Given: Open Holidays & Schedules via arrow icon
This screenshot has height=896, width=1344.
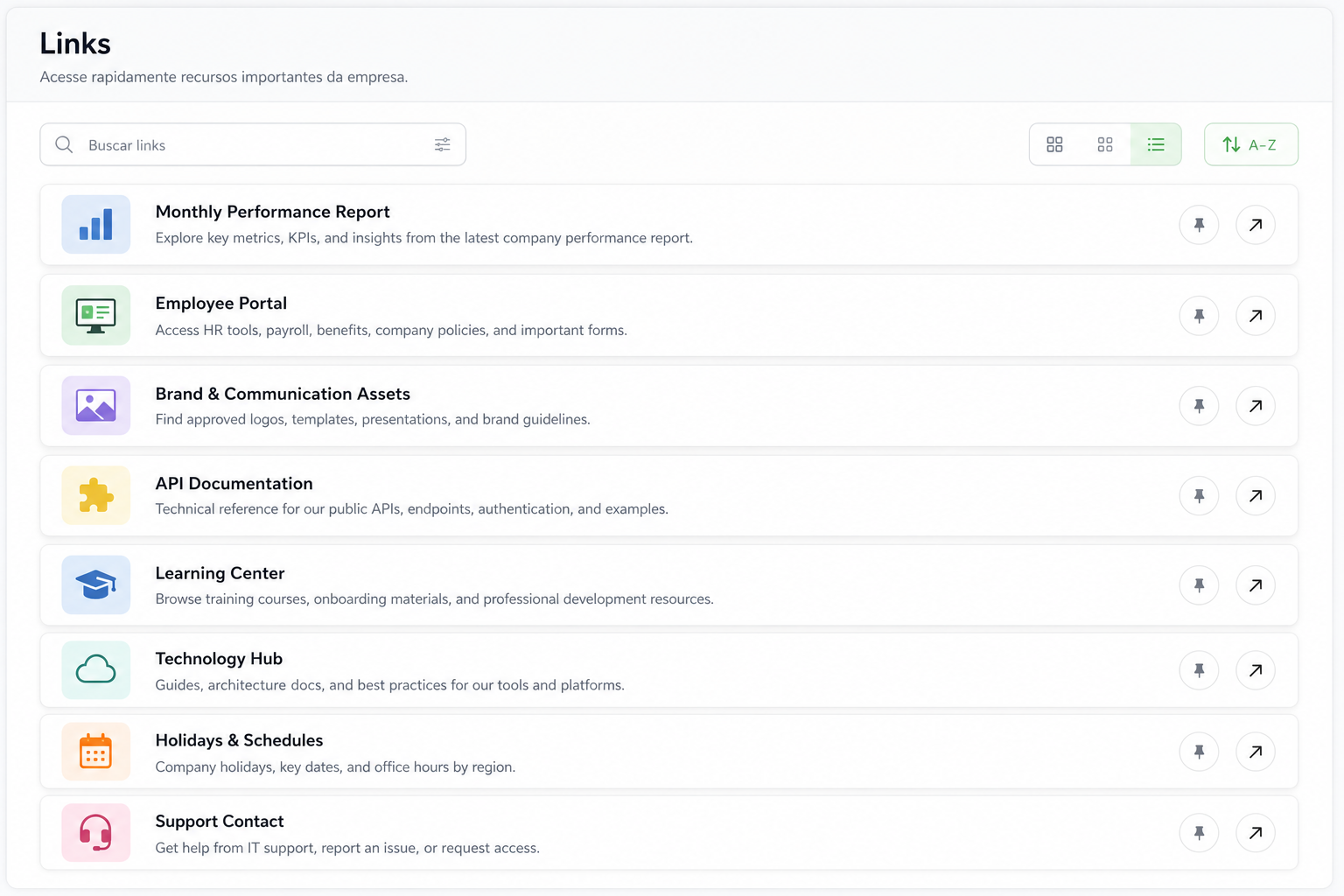Looking at the screenshot, I should [1256, 752].
